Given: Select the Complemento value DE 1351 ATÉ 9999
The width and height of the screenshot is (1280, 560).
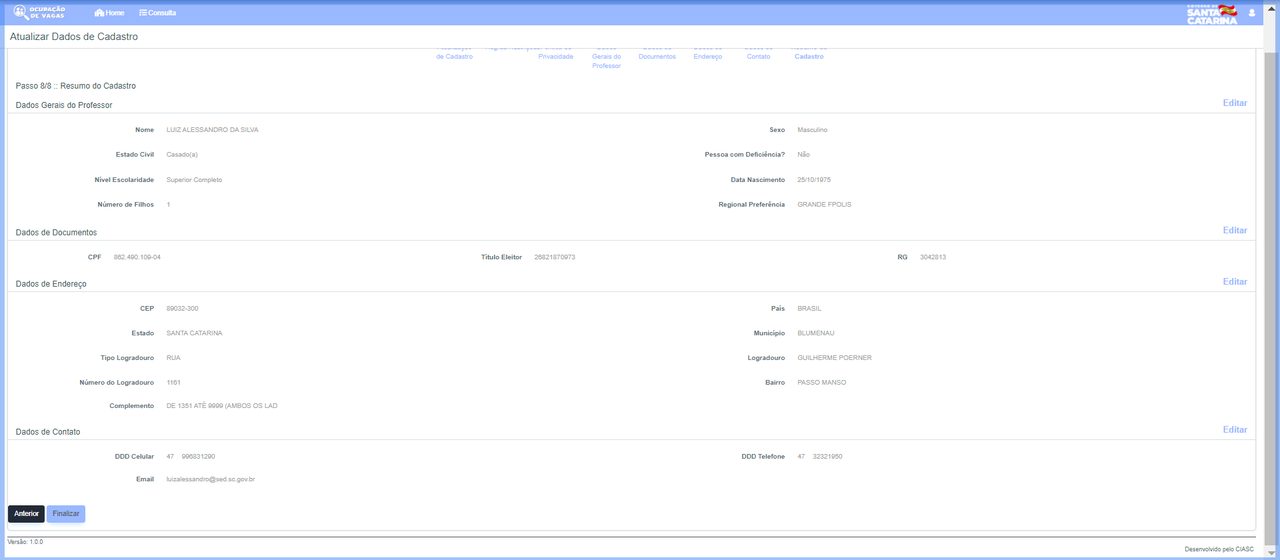Looking at the screenshot, I should pos(222,406).
